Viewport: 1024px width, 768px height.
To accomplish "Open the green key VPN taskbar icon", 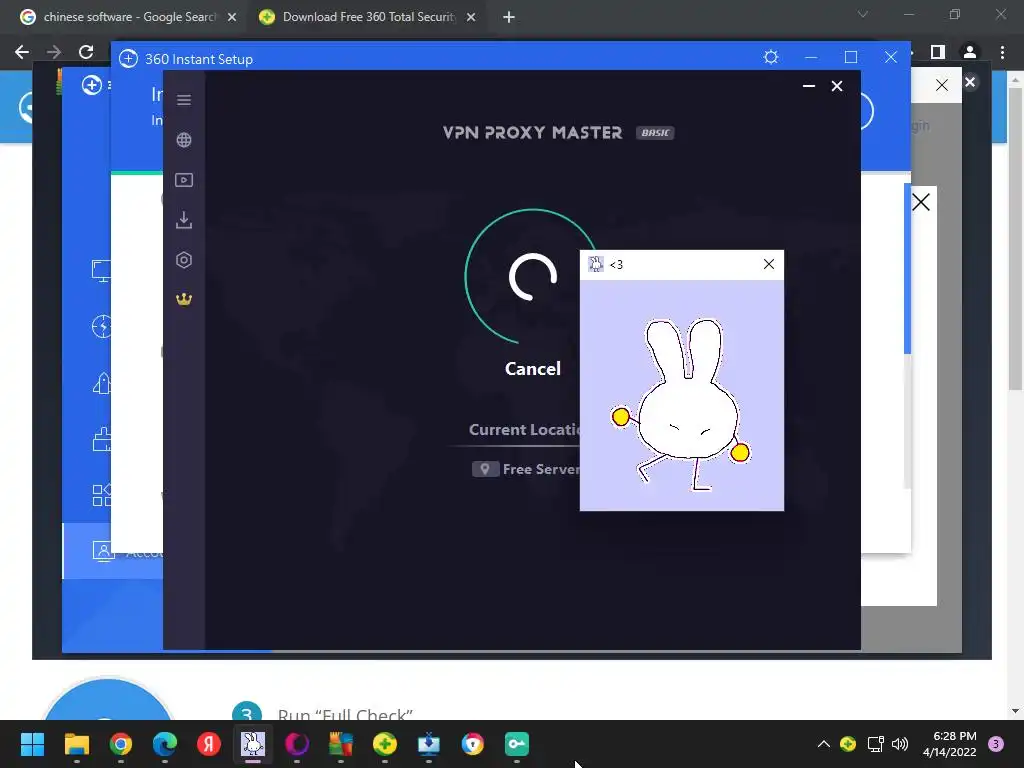I will [517, 744].
